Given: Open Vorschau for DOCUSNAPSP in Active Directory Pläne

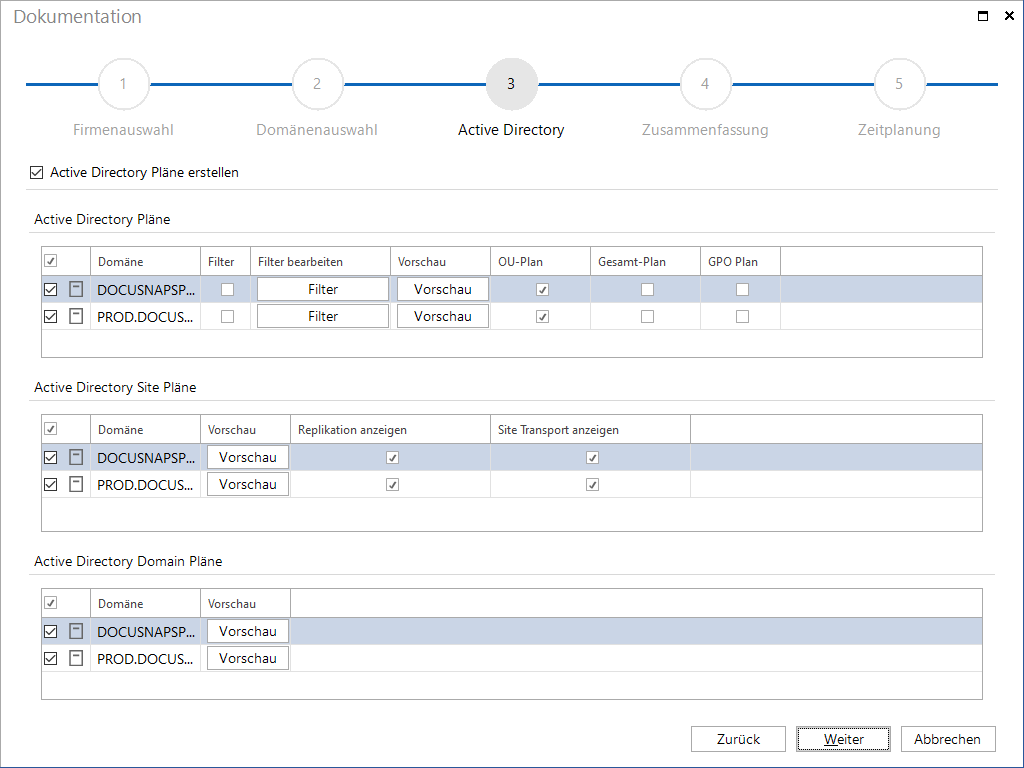Looking at the screenshot, I should tap(443, 289).
